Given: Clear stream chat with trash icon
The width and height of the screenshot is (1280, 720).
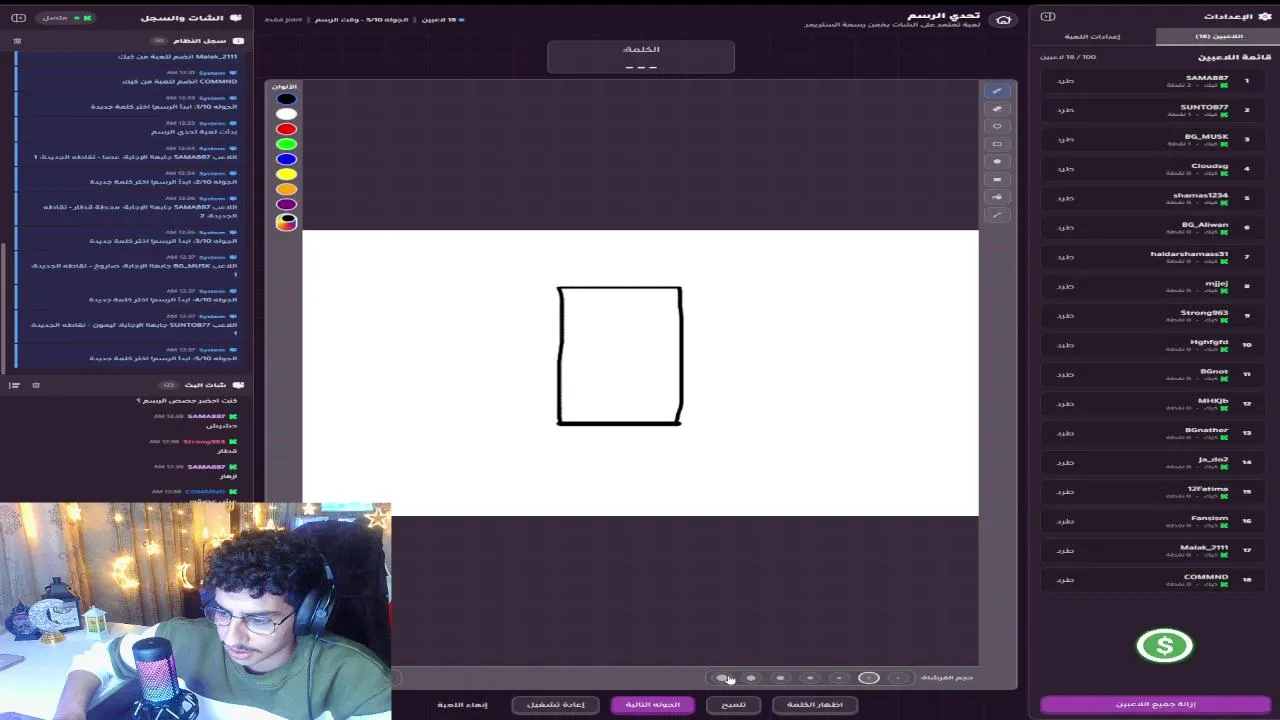Looking at the screenshot, I should coord(36,385).
